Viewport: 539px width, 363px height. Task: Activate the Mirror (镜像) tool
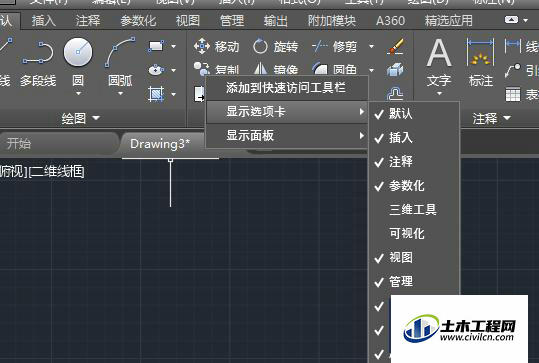click(275, 69)
